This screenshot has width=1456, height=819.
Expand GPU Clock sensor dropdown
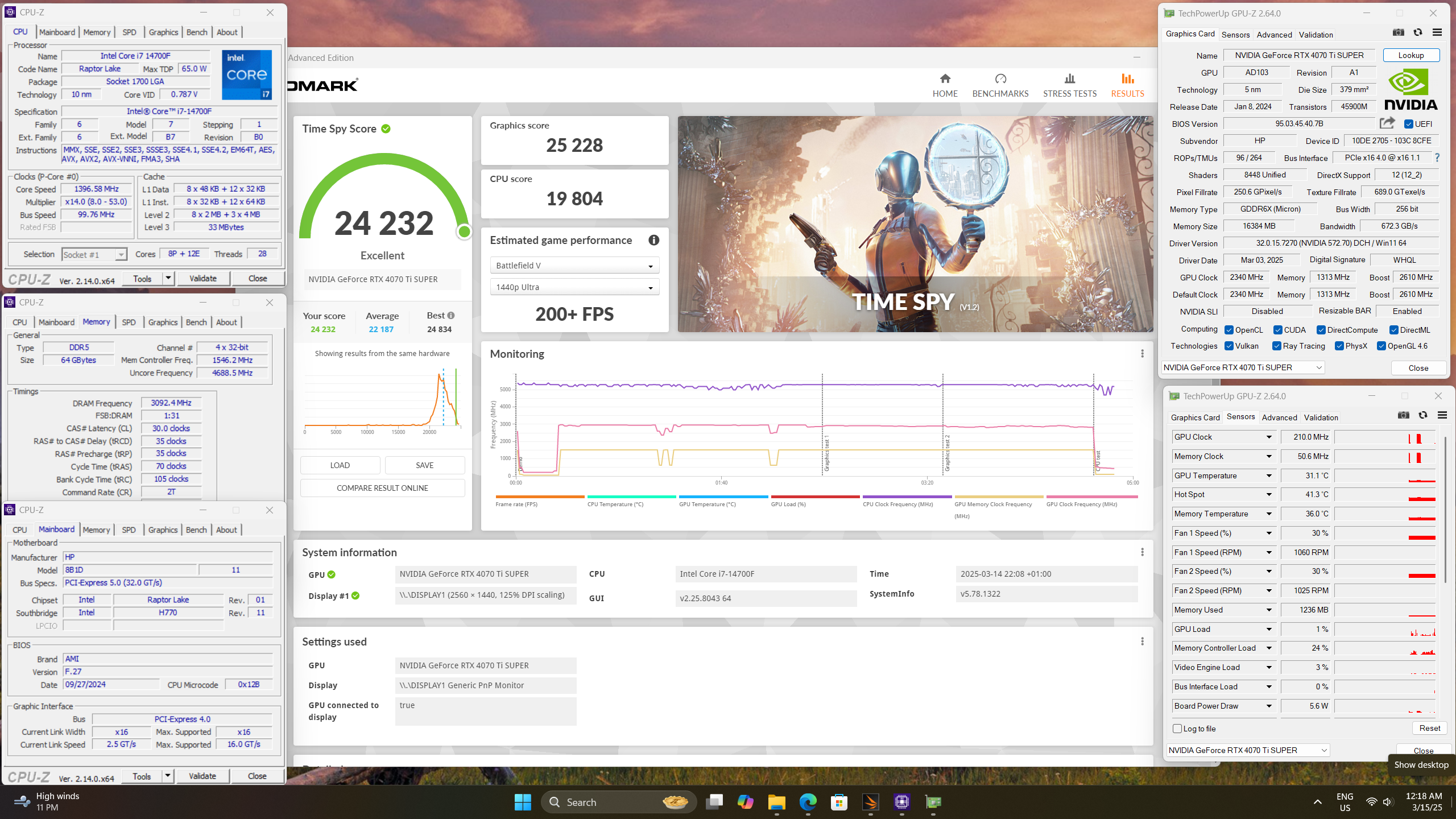point(1269,437)
